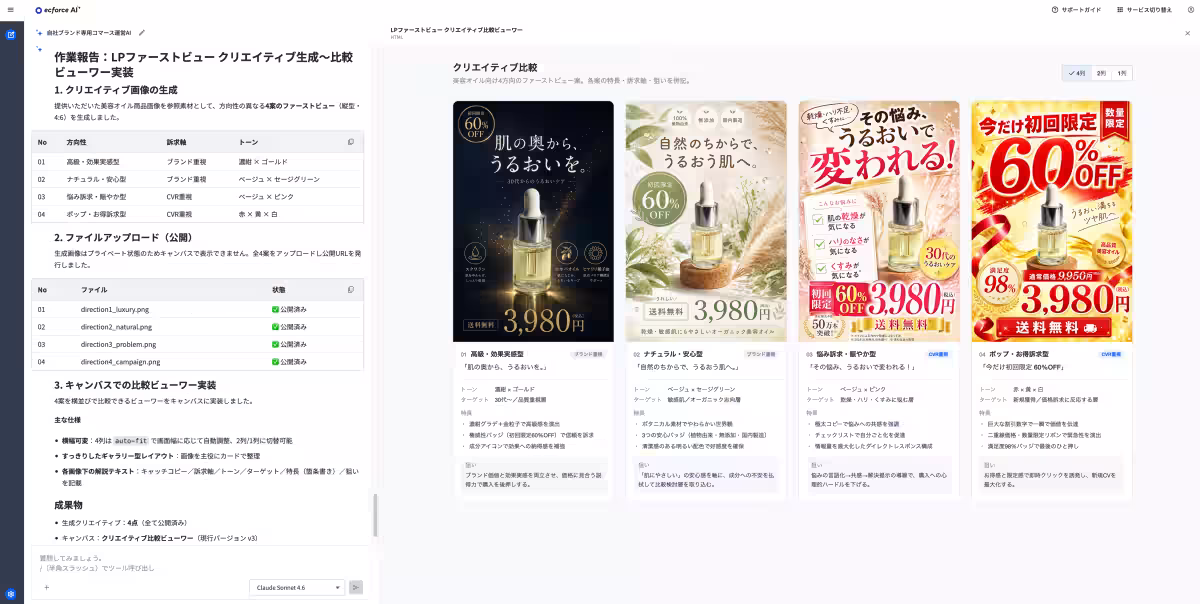Open the 高級・効果実感型 dark gold creative thumbnail
1200x604 pixels.
click(533, 221)
